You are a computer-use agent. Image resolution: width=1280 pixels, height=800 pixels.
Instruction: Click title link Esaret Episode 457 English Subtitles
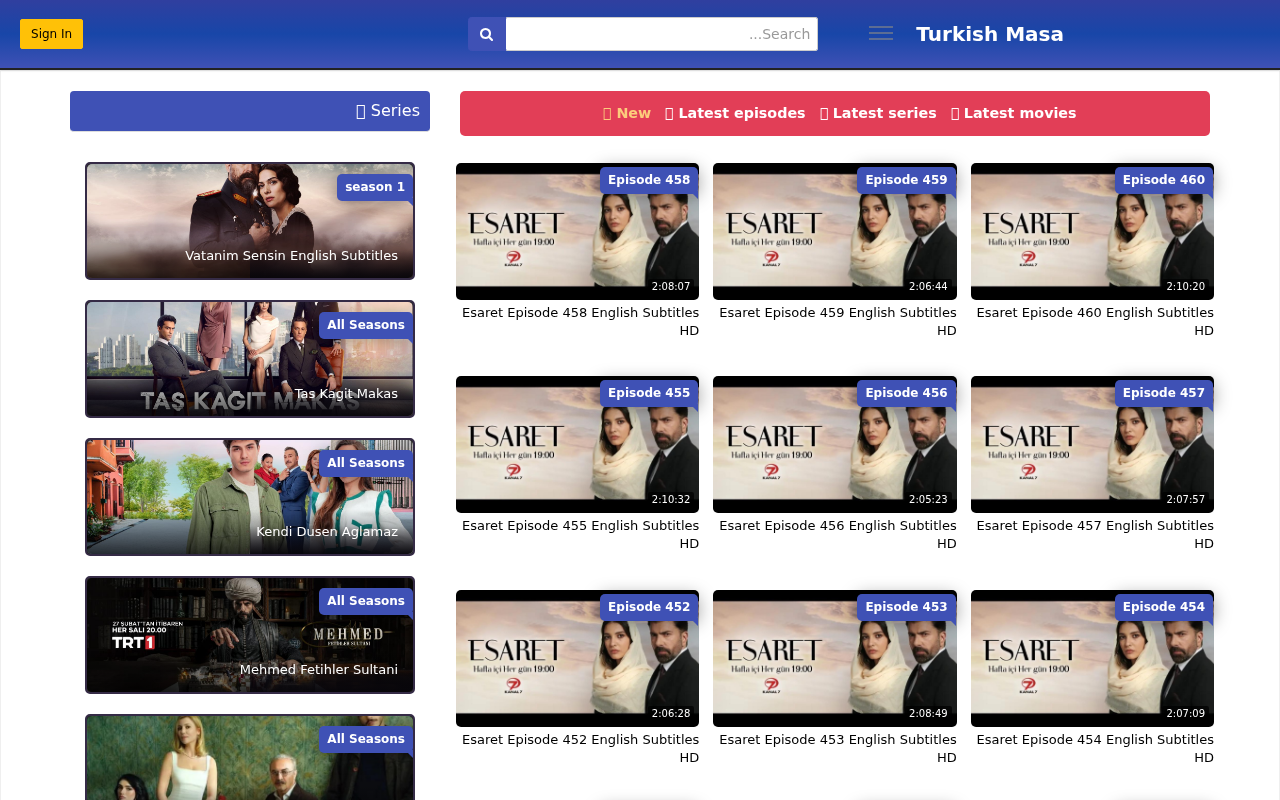(x=1095, y=535)
